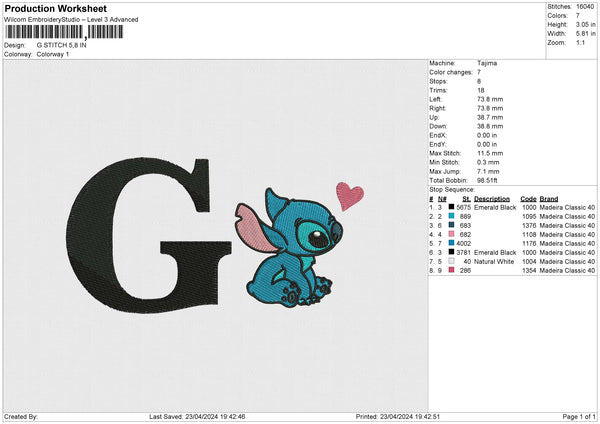The width and height of the screenshot is (600, 424).
Task: Click the black swatch in stop row 1
Action: point(452,207)
